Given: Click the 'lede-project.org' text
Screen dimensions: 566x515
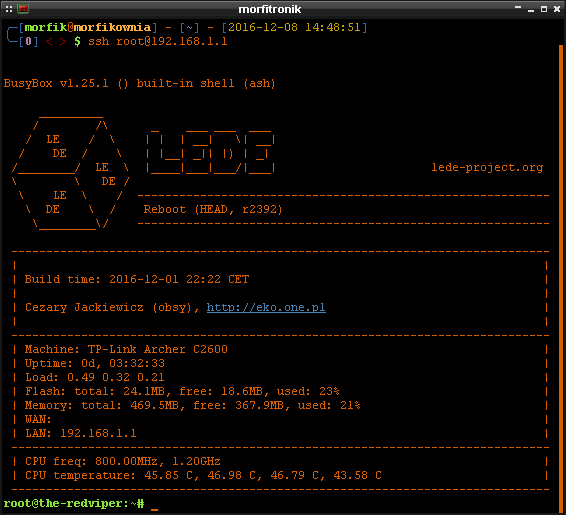Looking at the screenshot, I should (x=487, y=167).
